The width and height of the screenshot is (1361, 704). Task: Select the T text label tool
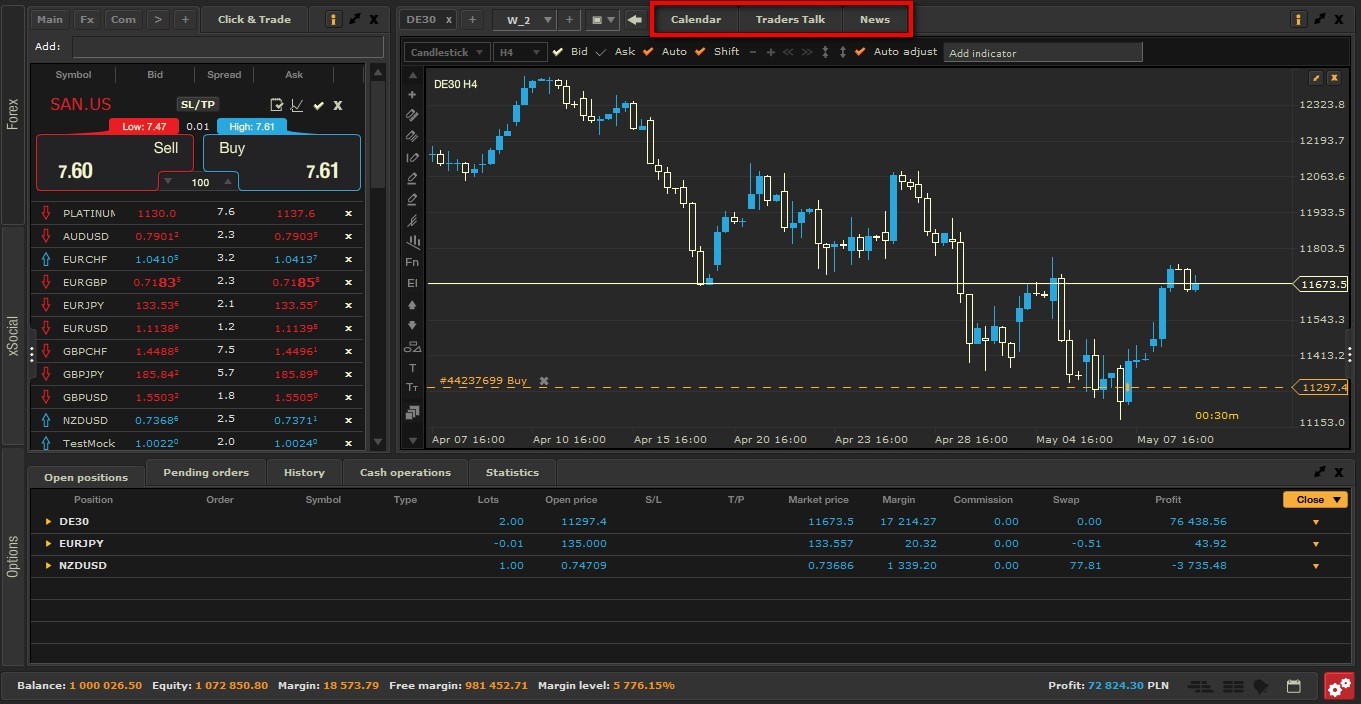(x=412, y=368)
